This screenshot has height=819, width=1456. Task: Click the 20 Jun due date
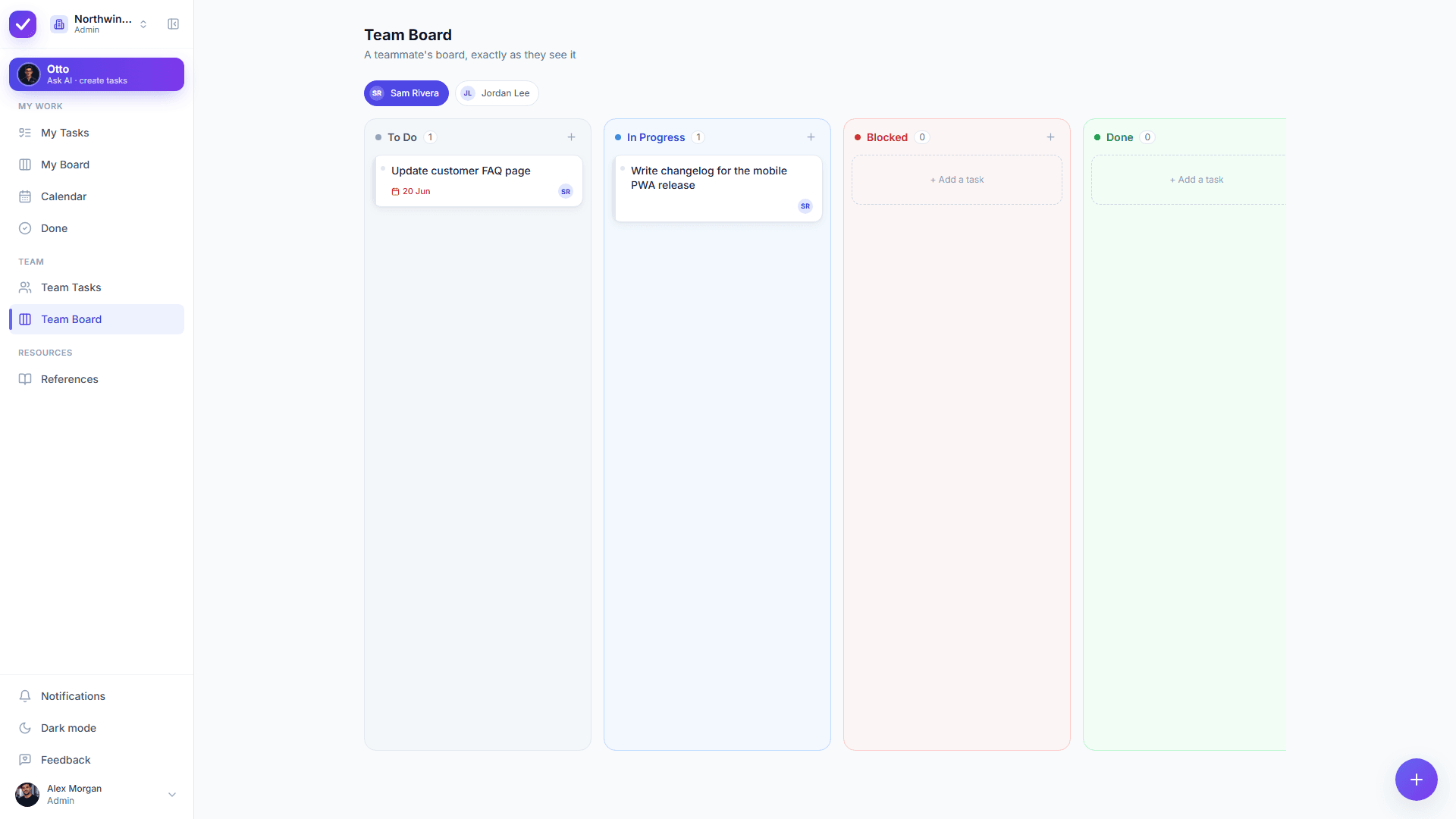coord(411,192)
